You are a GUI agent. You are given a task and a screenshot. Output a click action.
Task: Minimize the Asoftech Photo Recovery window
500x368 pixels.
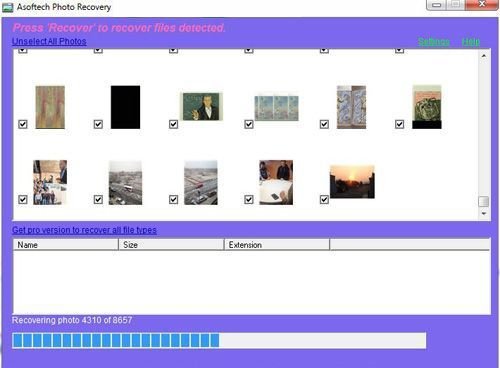point(437,5)
